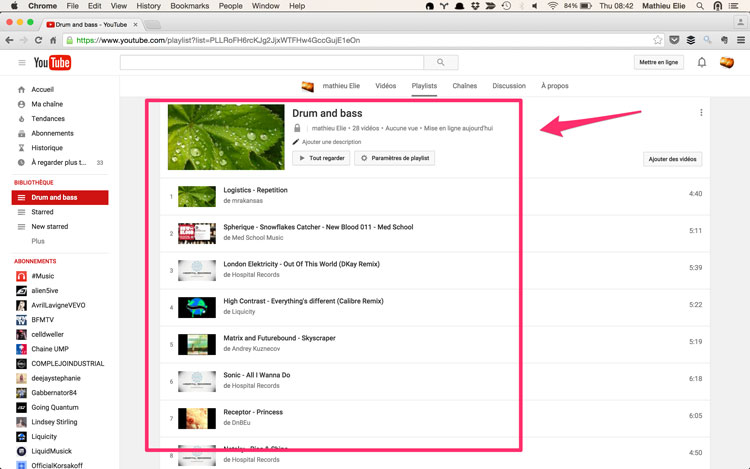750x469 pixels.
Task: Click the Historique hourglass icon
Action: pyautogui.click(x=21, y=148)
